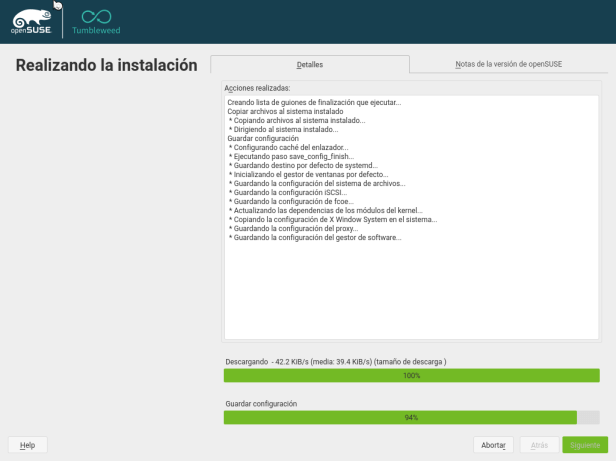The width and height of the screenshot is (616, 461).
Task: Click the 94% Guardar configuración progress bar
Action: click(411, 417)
